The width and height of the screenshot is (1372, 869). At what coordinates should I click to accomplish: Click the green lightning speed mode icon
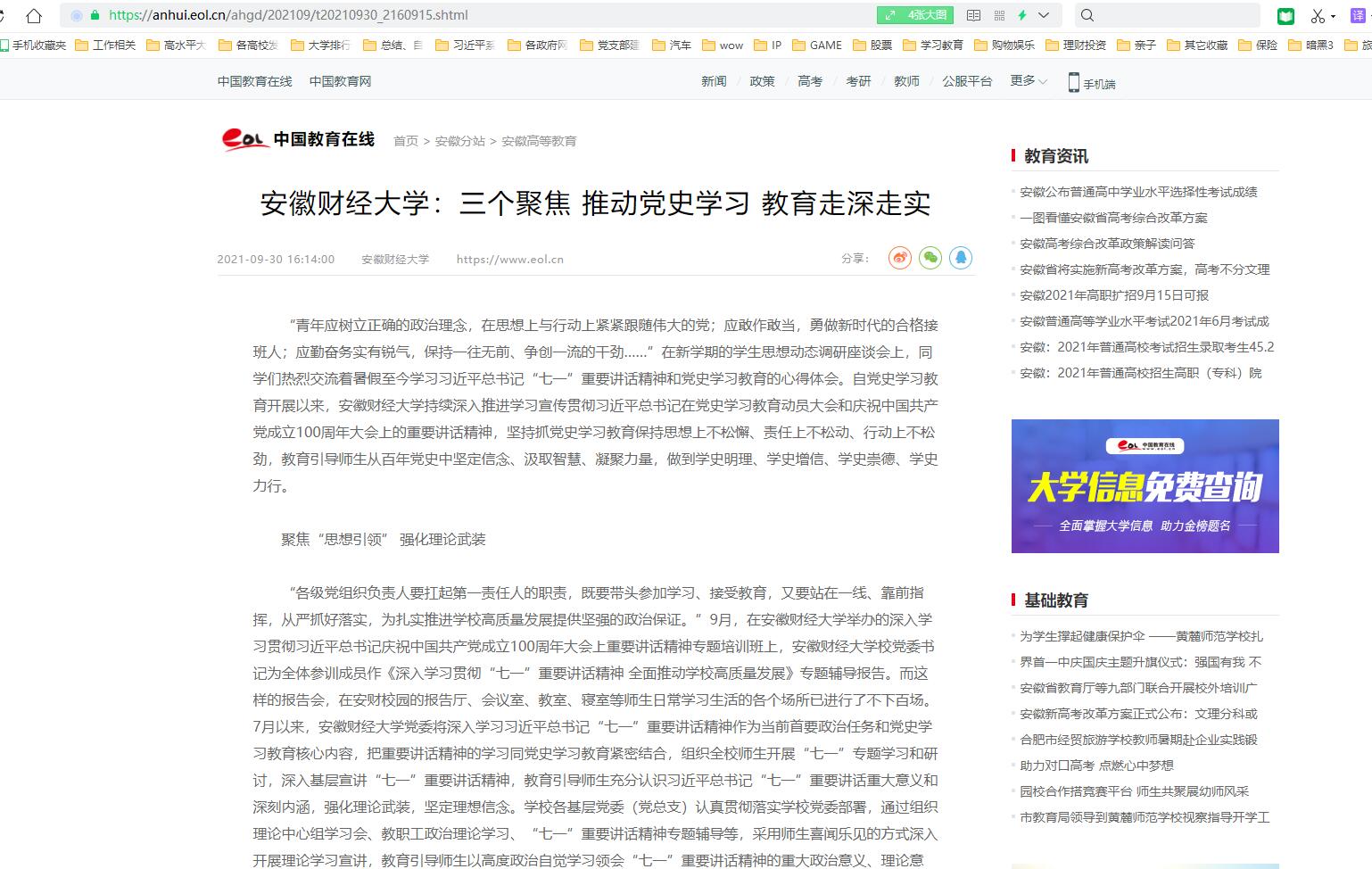[x=1022, y=15]
